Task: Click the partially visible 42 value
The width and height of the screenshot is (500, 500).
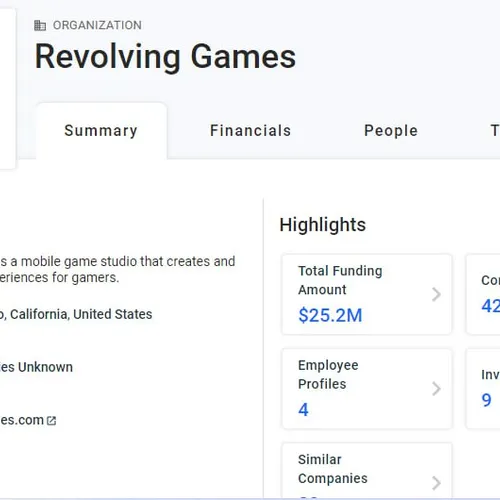Action: pos(491,306)
